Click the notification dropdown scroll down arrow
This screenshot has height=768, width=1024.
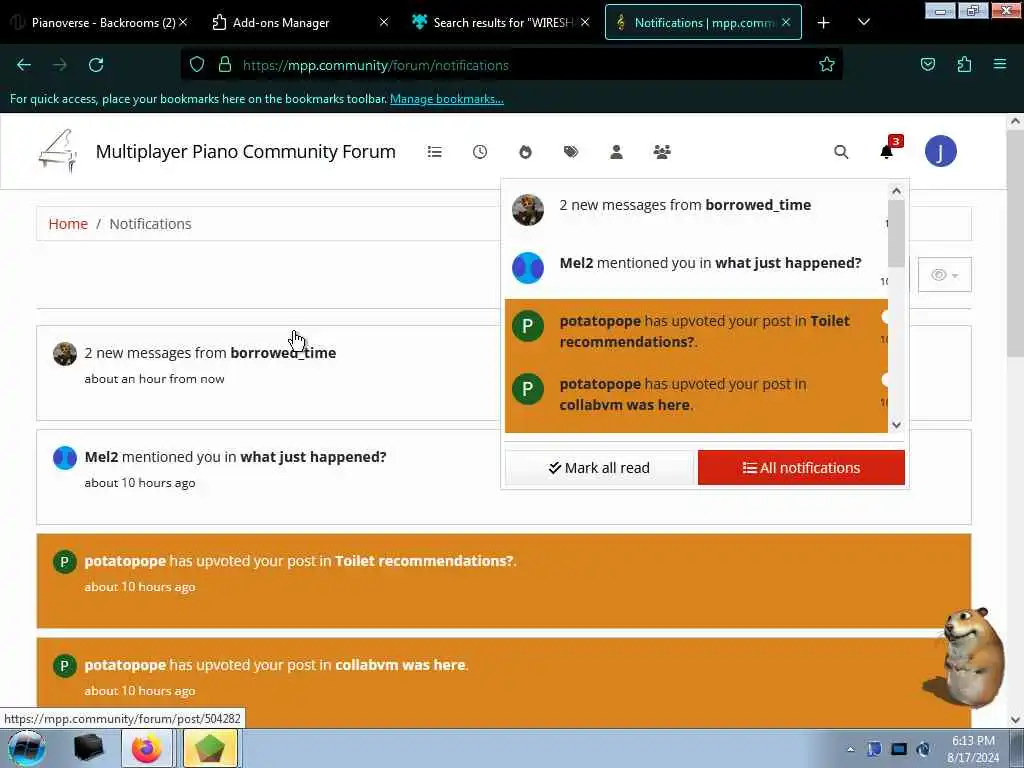click(896, 424)
